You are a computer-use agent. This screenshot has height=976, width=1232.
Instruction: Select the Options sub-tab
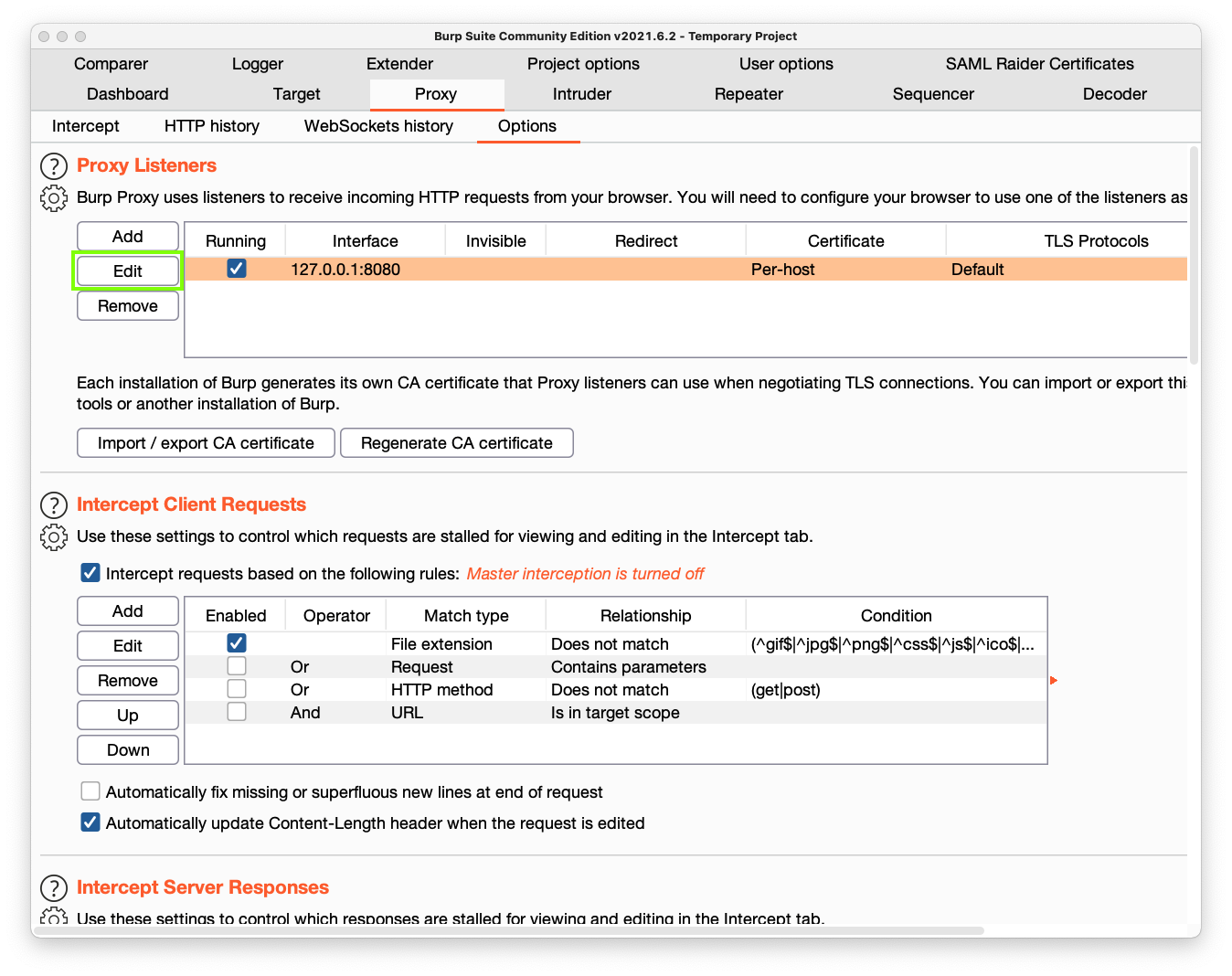(527, 126)
